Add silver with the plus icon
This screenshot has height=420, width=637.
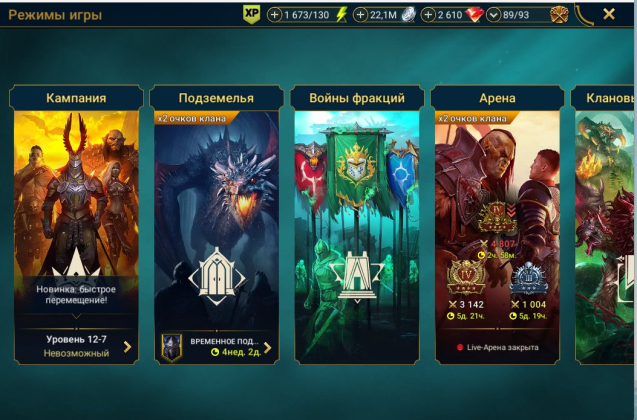coord(360,15)
